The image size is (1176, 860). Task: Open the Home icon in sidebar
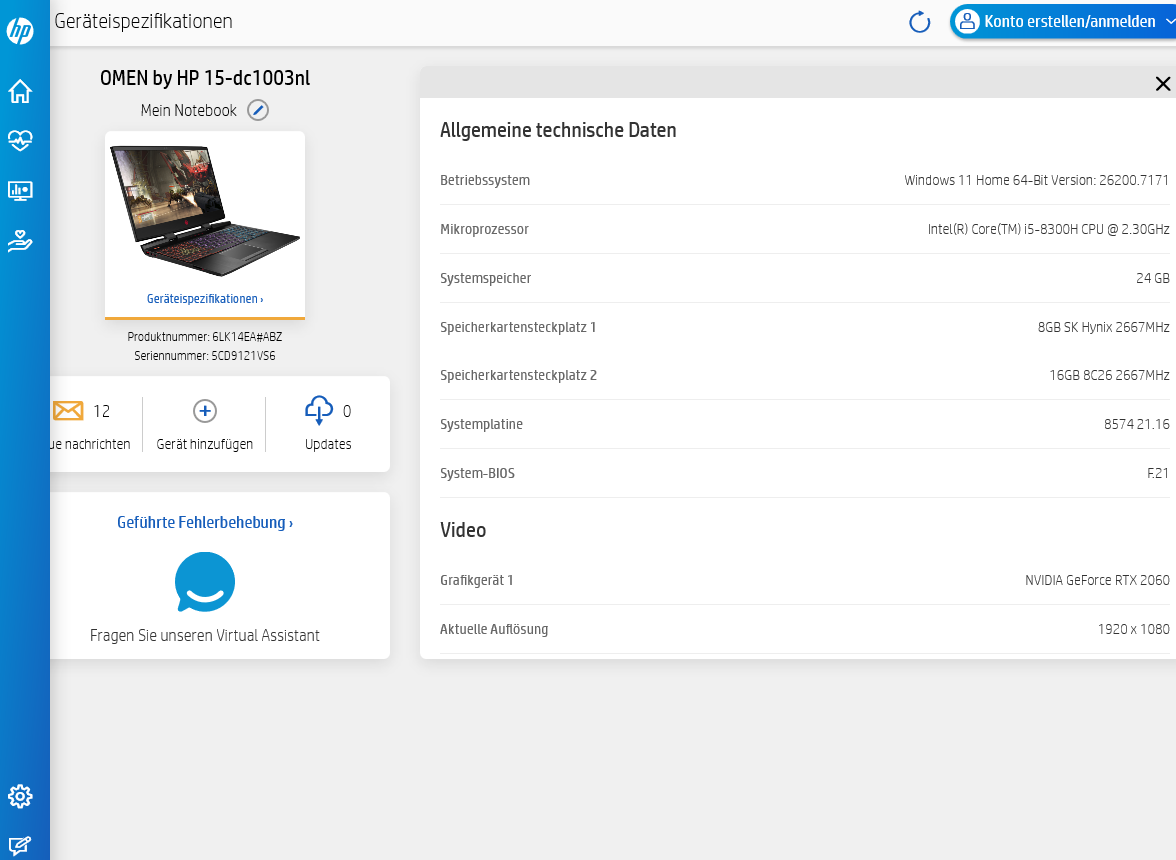coord(20,91)
